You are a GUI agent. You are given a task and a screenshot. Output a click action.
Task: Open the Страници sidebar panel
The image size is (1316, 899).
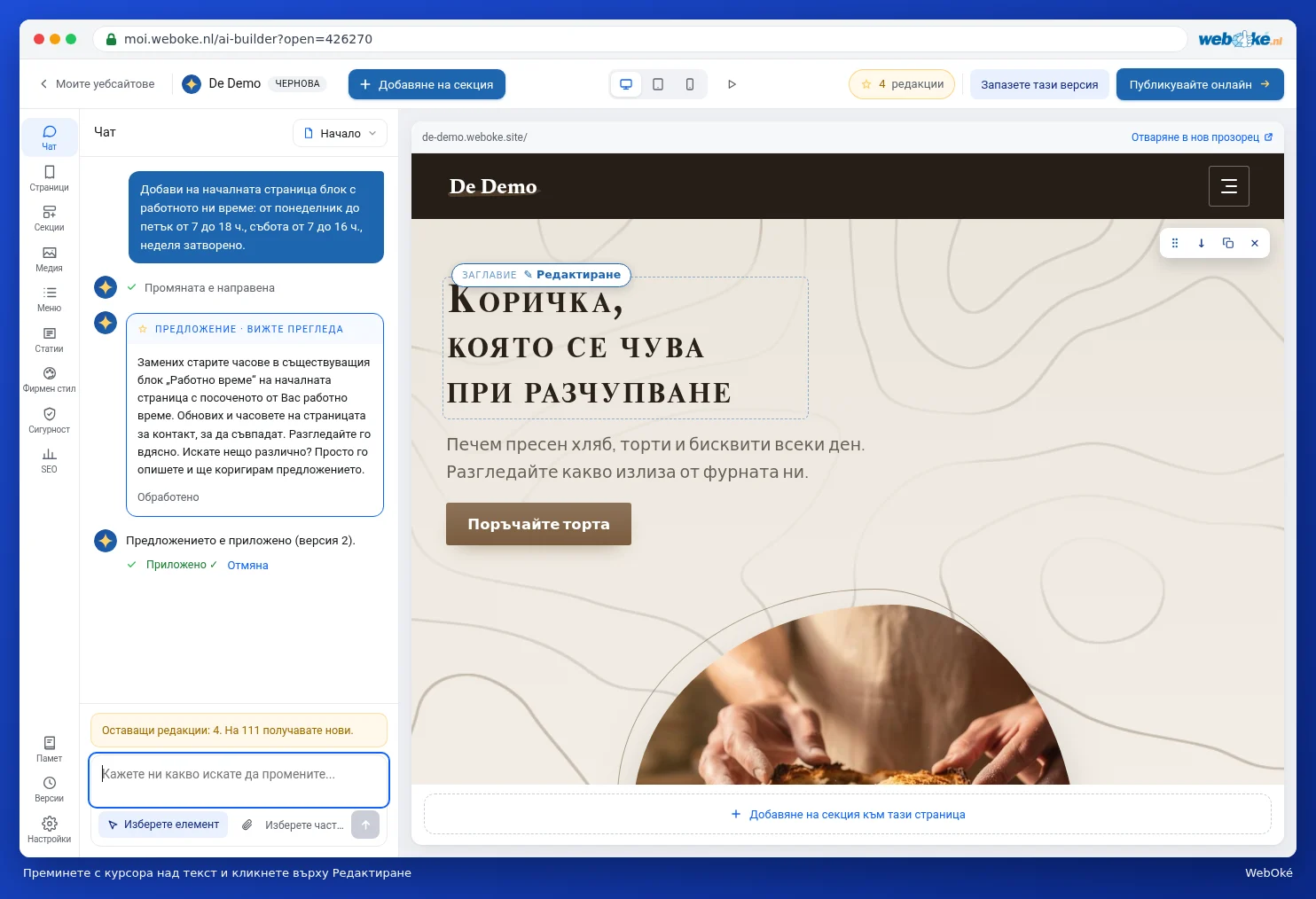[49, 178]
